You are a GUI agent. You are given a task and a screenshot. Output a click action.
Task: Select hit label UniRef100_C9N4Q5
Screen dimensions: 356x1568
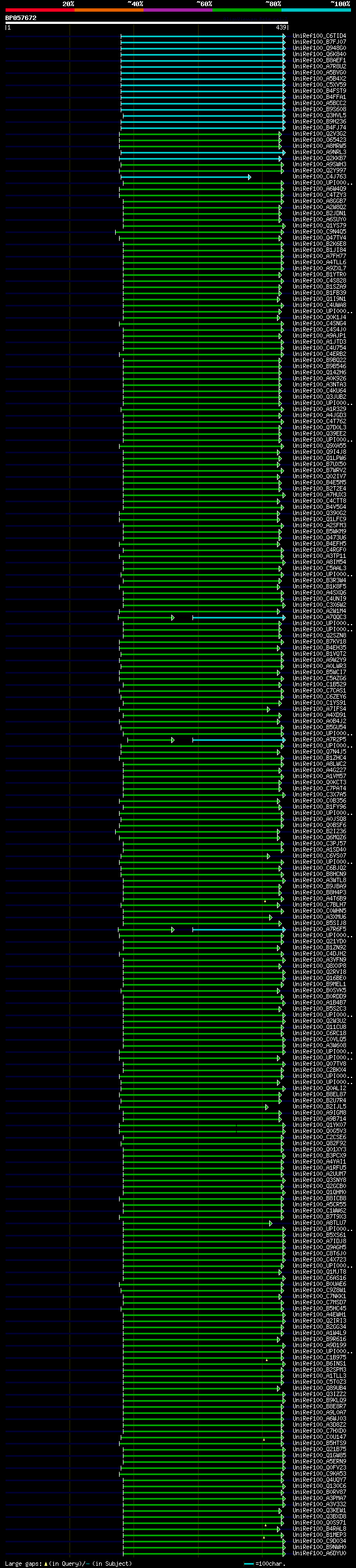[319, 231]
